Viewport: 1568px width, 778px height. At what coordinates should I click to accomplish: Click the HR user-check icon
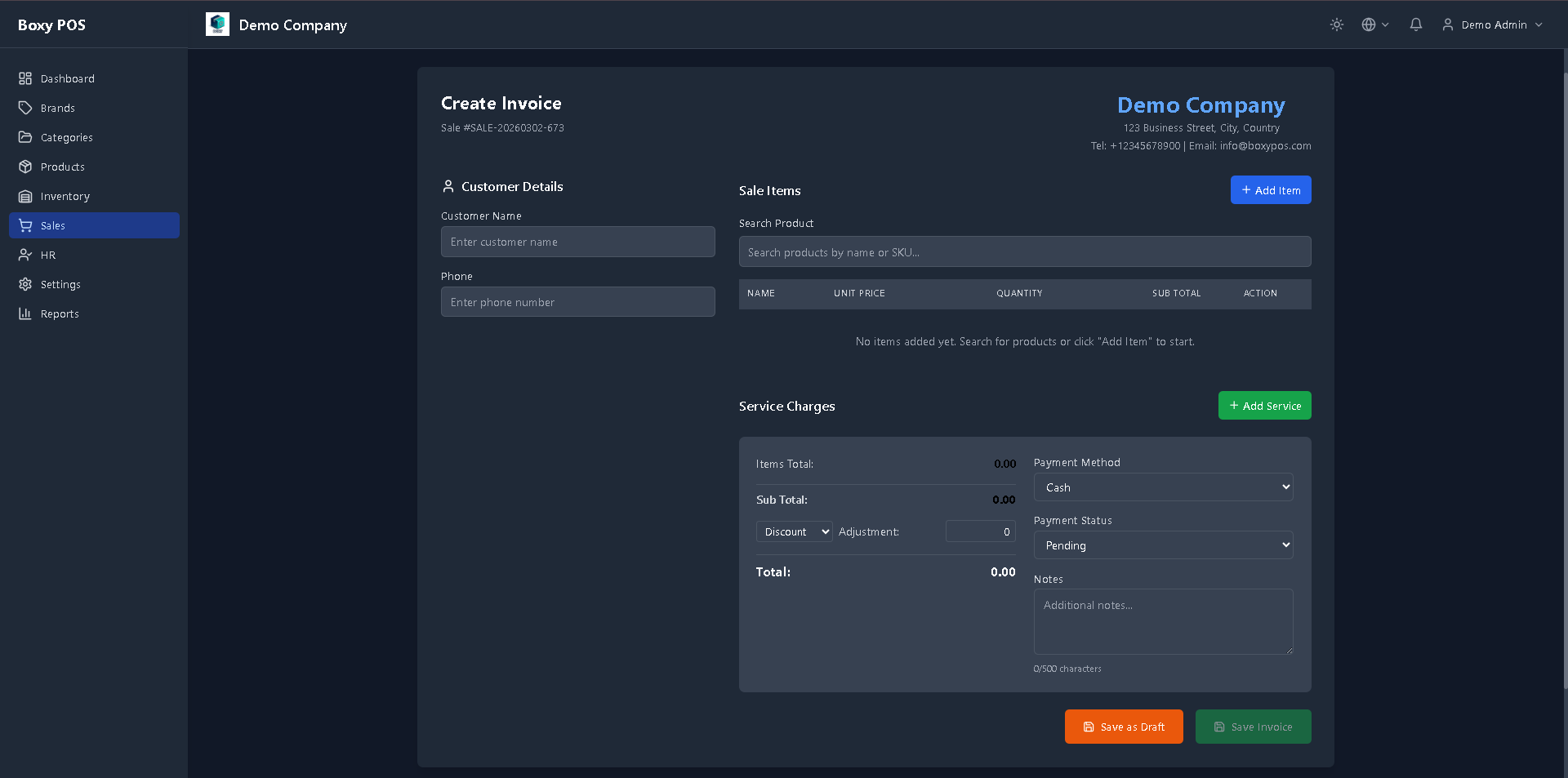pos(25,255)
